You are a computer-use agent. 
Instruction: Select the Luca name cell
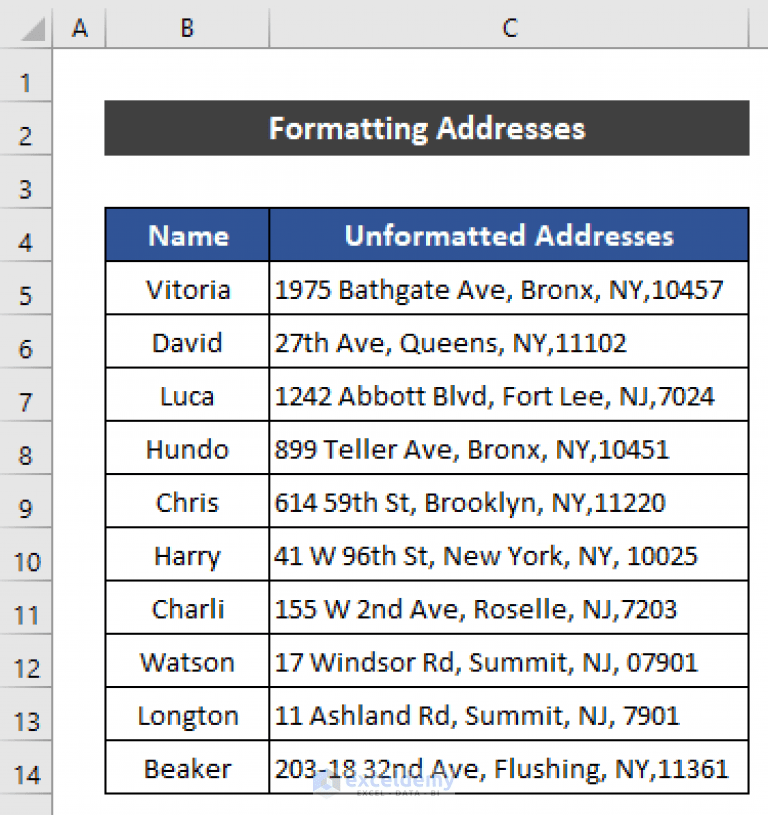pos(186,395)
